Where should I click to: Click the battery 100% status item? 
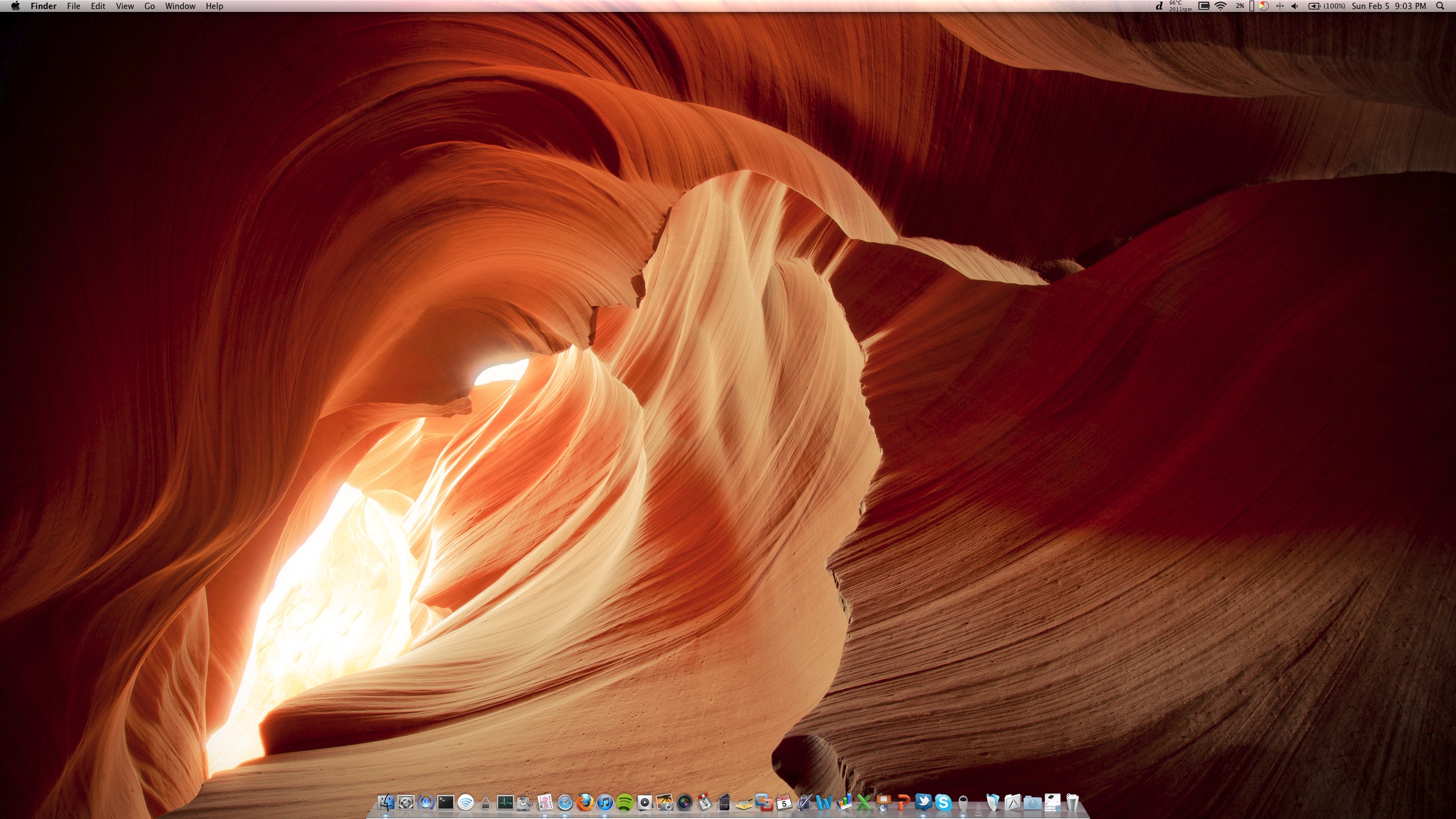point(1326,6)
